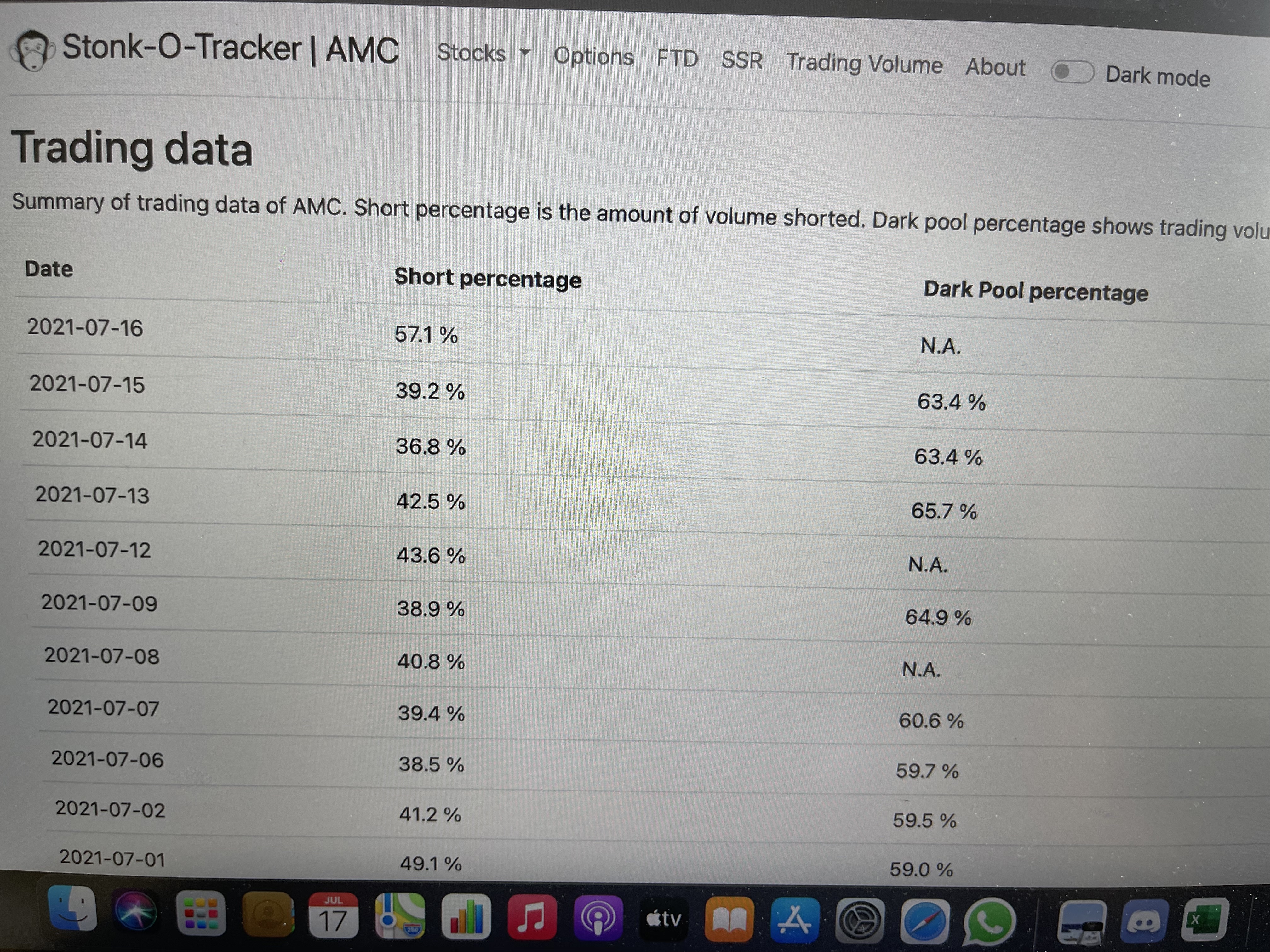Click the Stonk-O-Tracker monkey logo

[33, 50]
